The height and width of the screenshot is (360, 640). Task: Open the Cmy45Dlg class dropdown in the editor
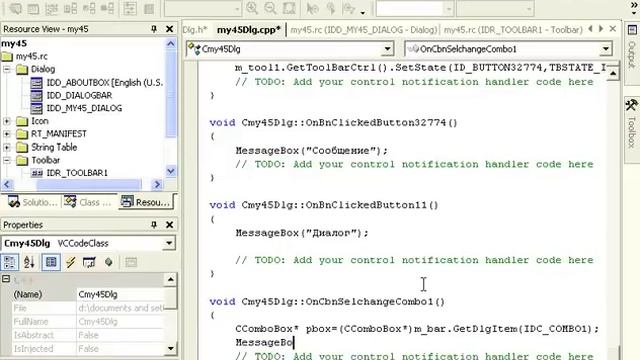[x=387, y=49]
